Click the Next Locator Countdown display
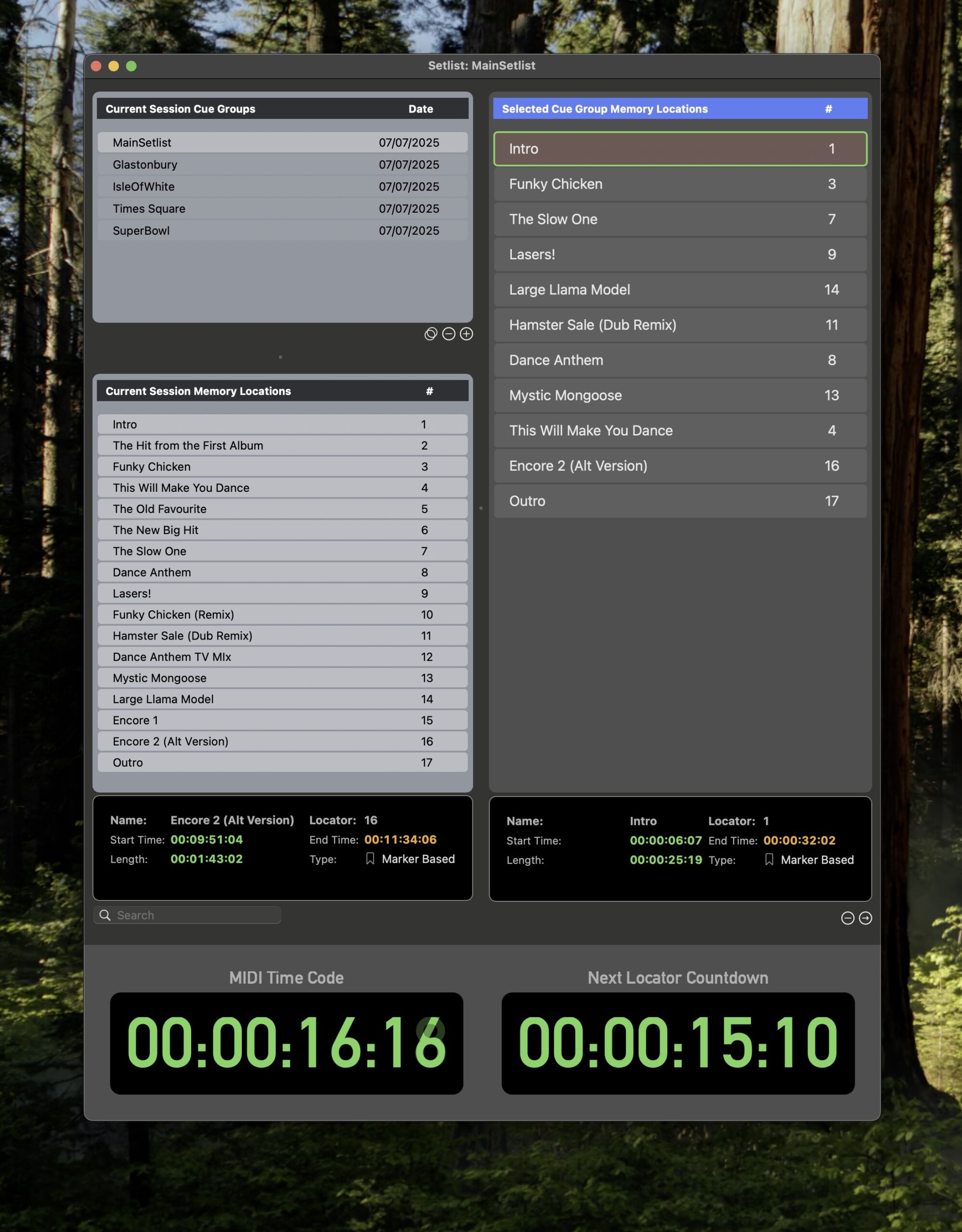This screenshot has width=962, height=1232. point(677,1042)
